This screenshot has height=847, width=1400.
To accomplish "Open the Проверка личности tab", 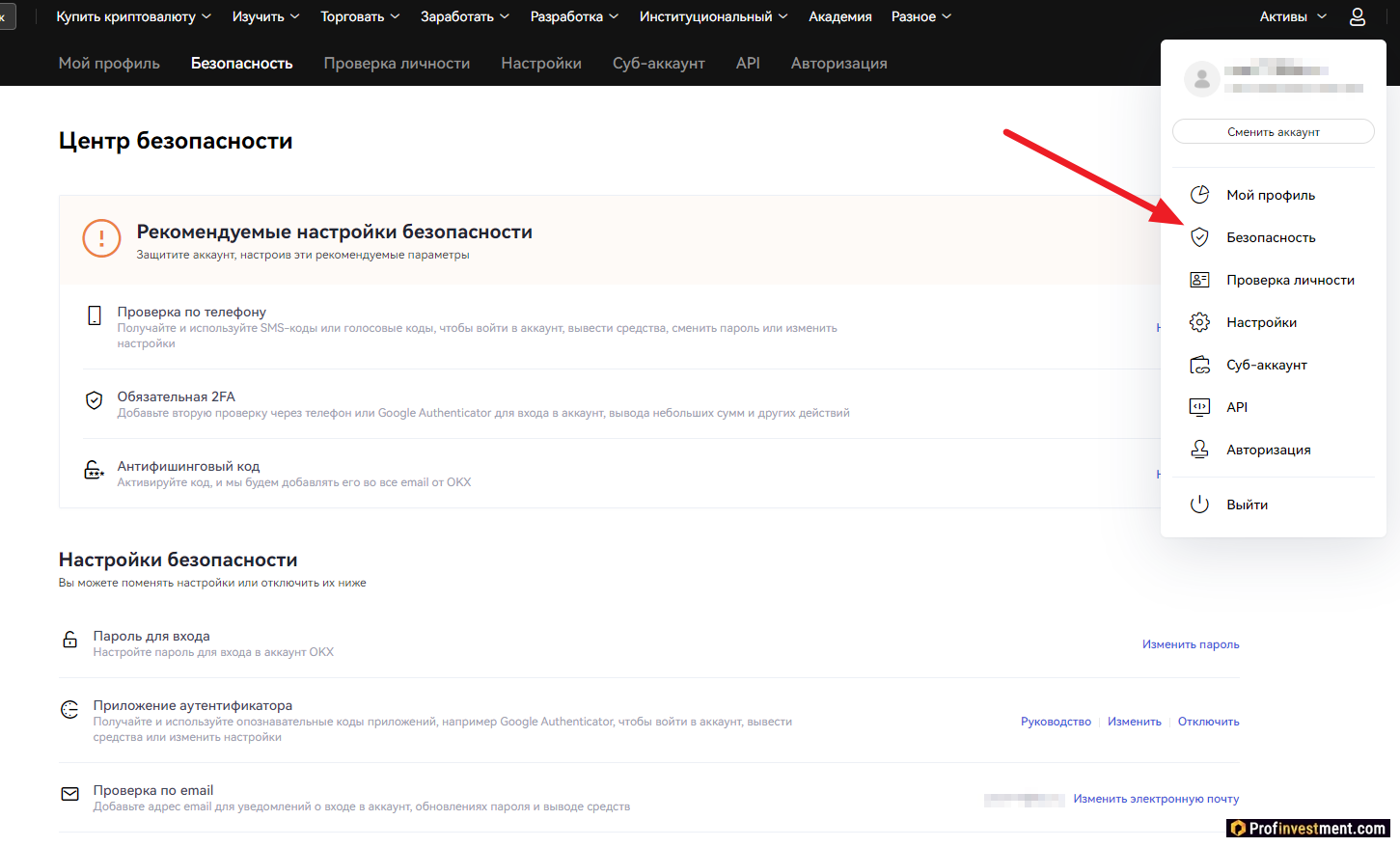I will (397, 64).
